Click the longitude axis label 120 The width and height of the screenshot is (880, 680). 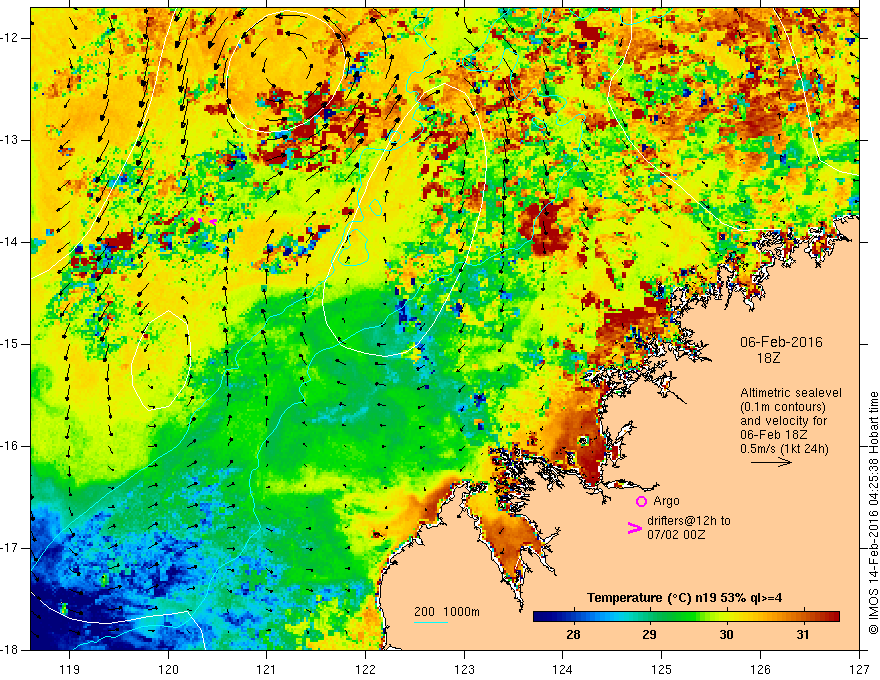168,669
